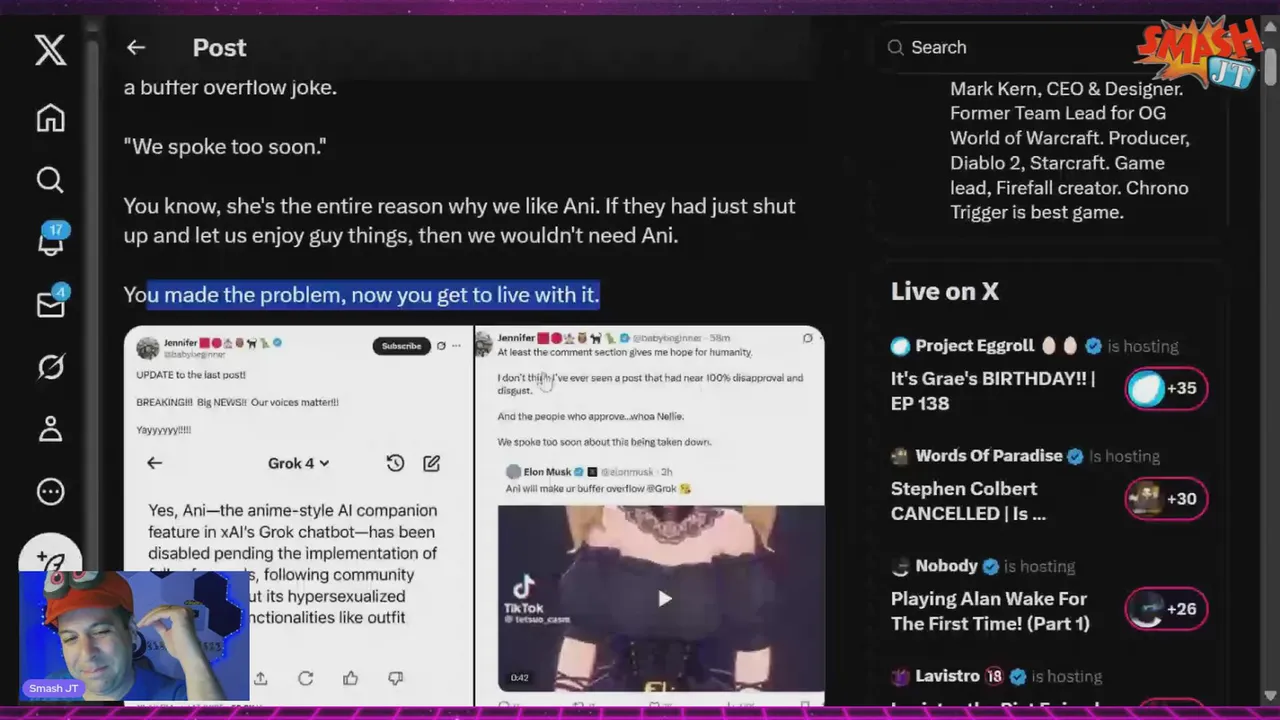Click the video timestamp 0:42

pos(519,678)
